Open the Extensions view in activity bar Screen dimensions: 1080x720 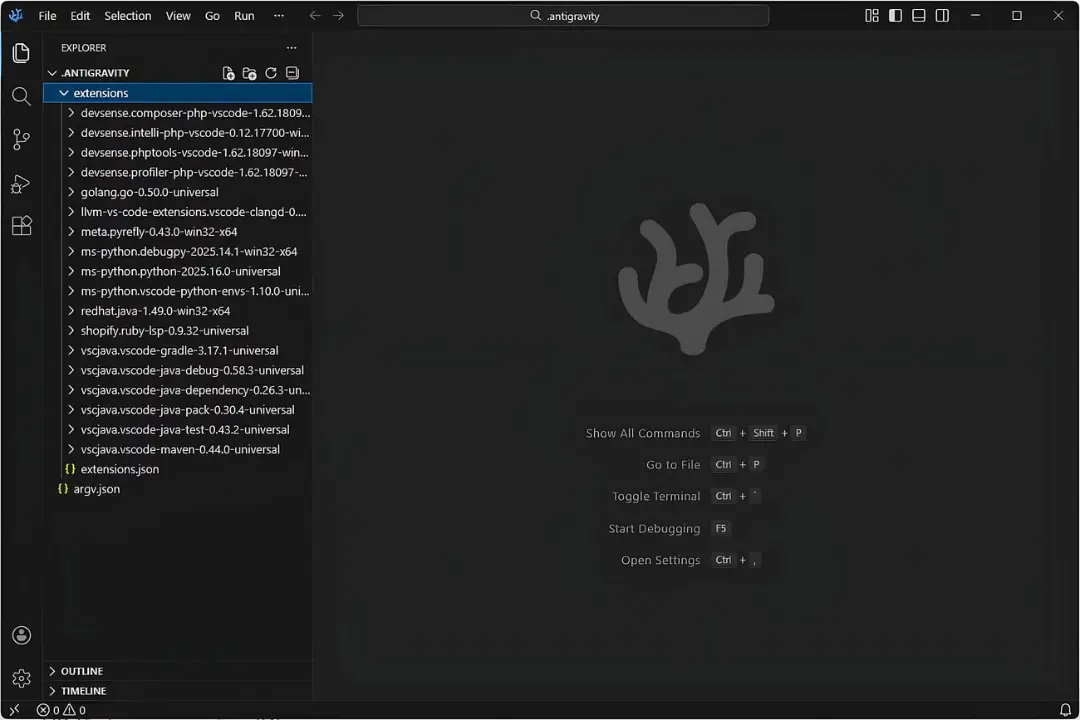point(21,226)
